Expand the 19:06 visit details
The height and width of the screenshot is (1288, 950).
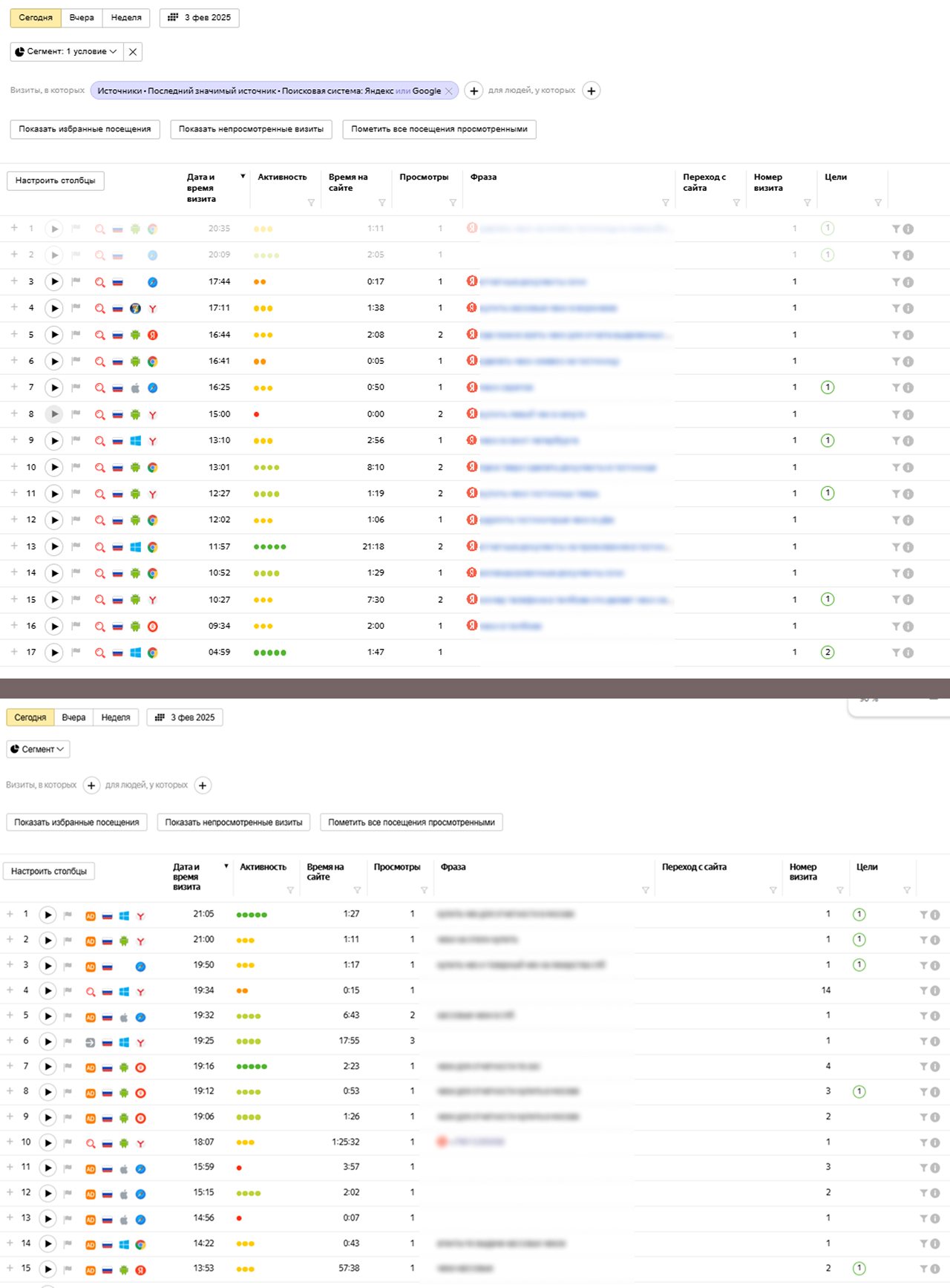tap(10, 1117)
